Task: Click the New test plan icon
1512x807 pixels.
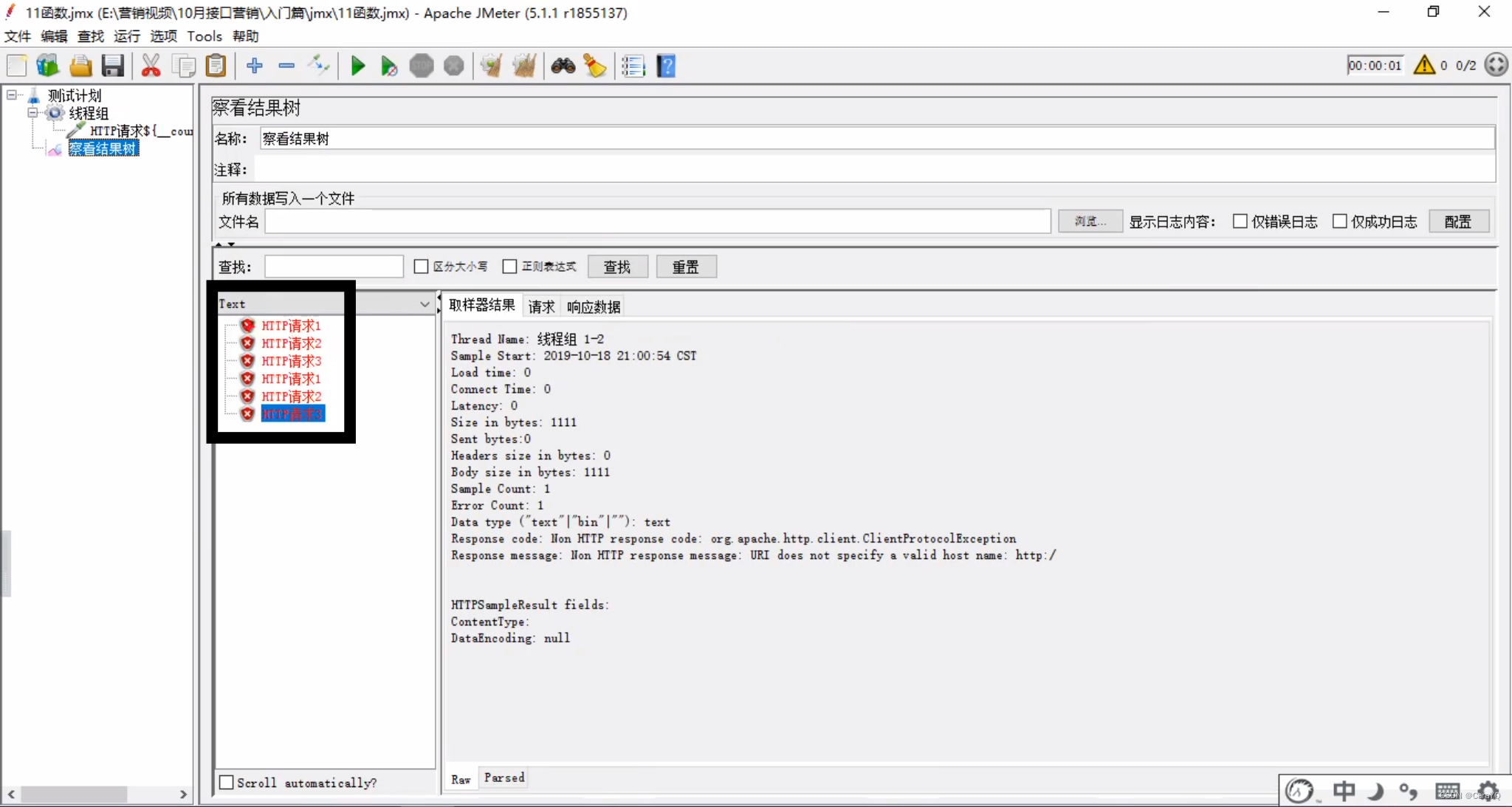Action: point(16,66)
